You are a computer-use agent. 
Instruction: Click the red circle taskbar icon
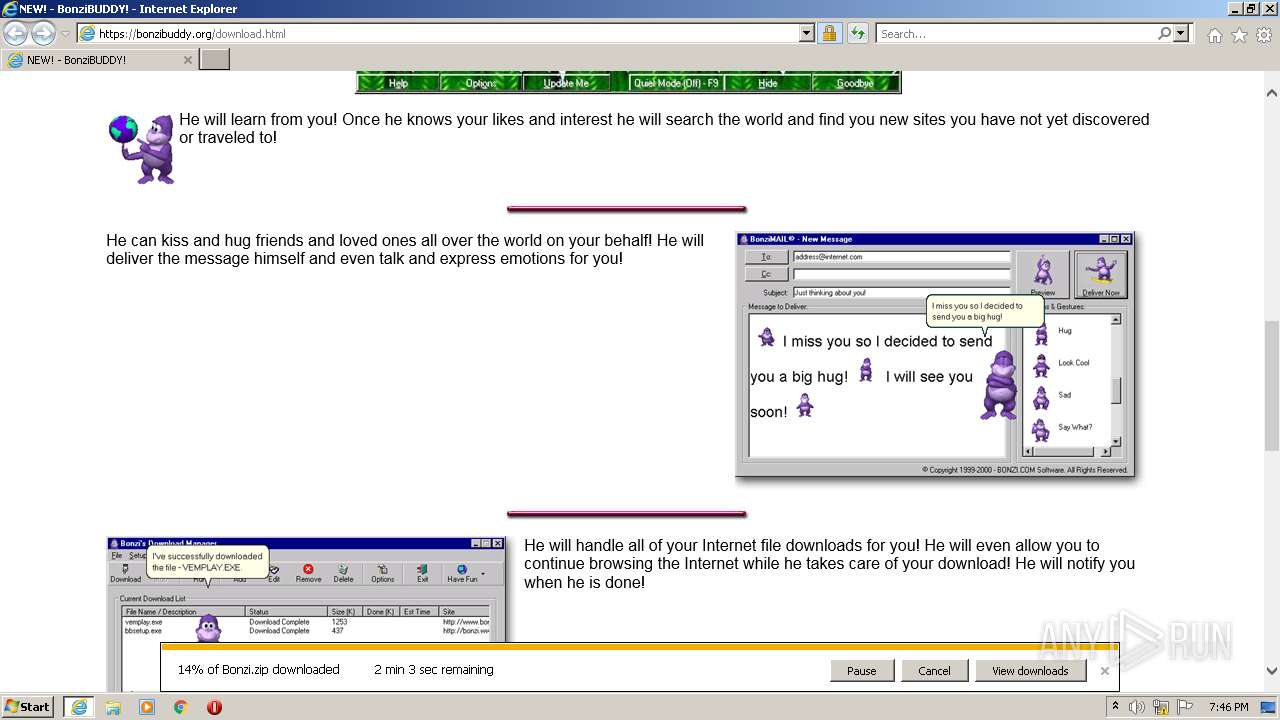pyautogui.click(x=214, y=707)
